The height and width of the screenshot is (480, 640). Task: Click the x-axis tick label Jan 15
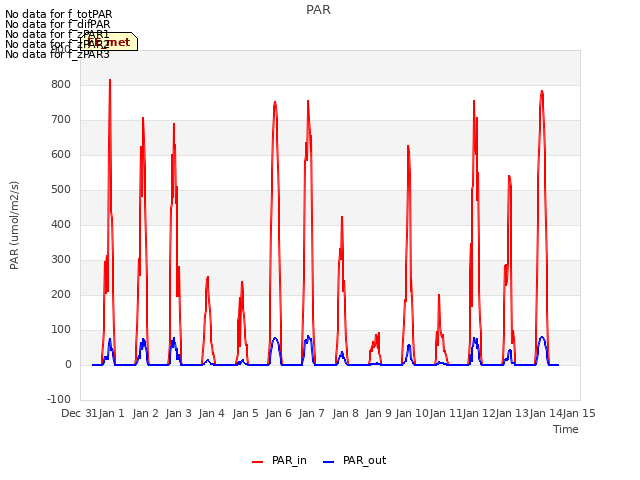click(x=579, y=413)
